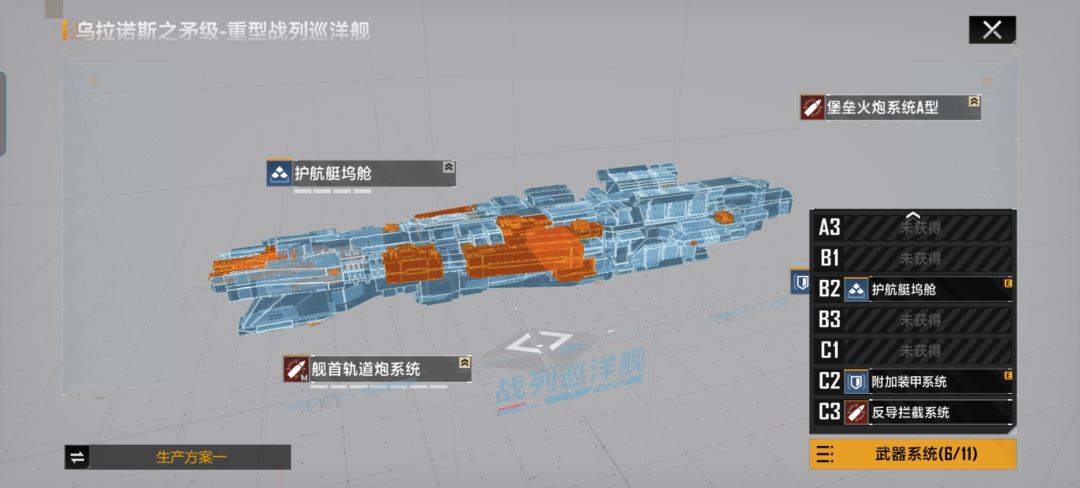Click the C3 row missile interceptor icon

click(x=856, y=413)
